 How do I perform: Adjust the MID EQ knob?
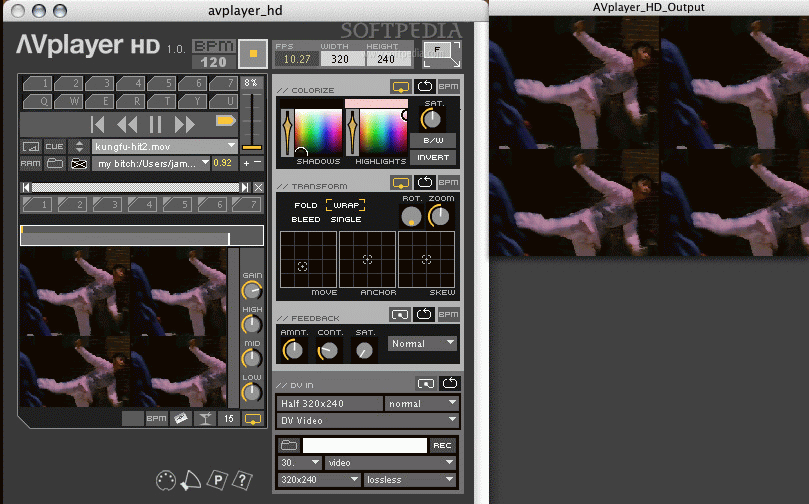click(x=252, y=359)
